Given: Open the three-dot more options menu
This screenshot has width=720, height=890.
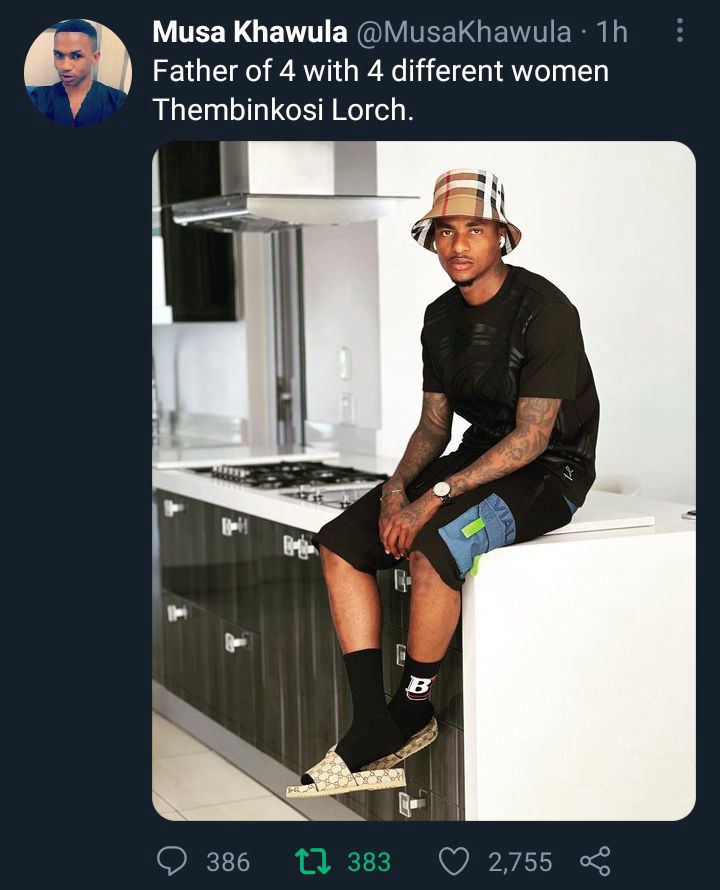Looking at the screenshot, I should point(680,31).
